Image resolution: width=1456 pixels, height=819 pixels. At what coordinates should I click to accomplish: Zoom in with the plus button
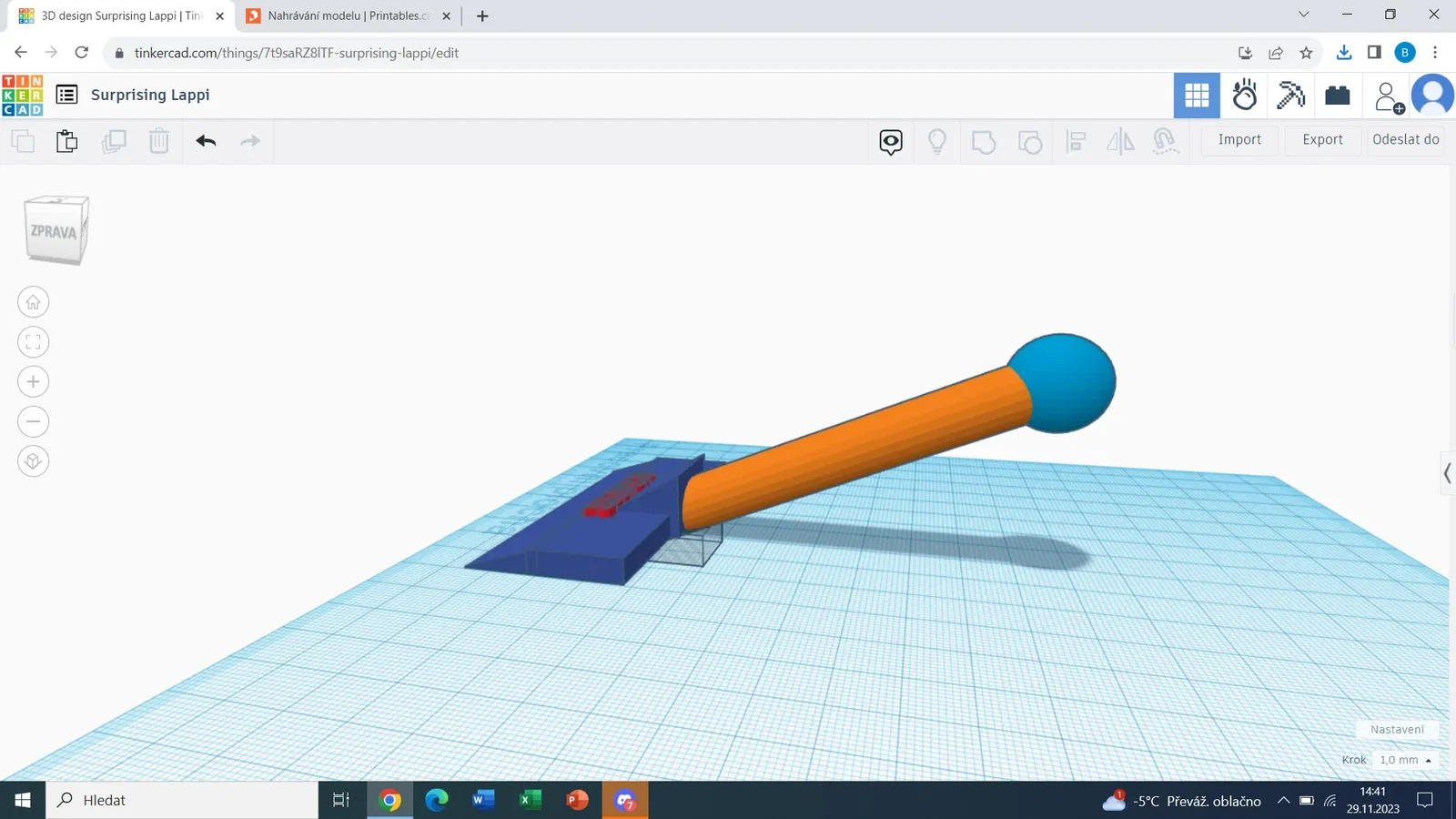(x=34, y=381)
